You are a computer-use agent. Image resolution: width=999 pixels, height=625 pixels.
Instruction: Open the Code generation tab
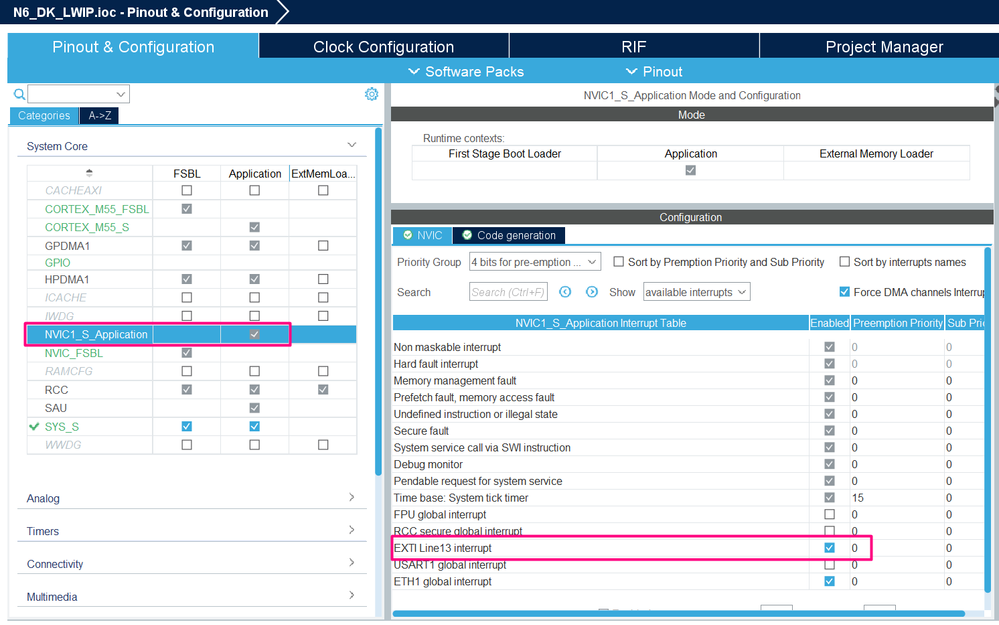(508, 235)
